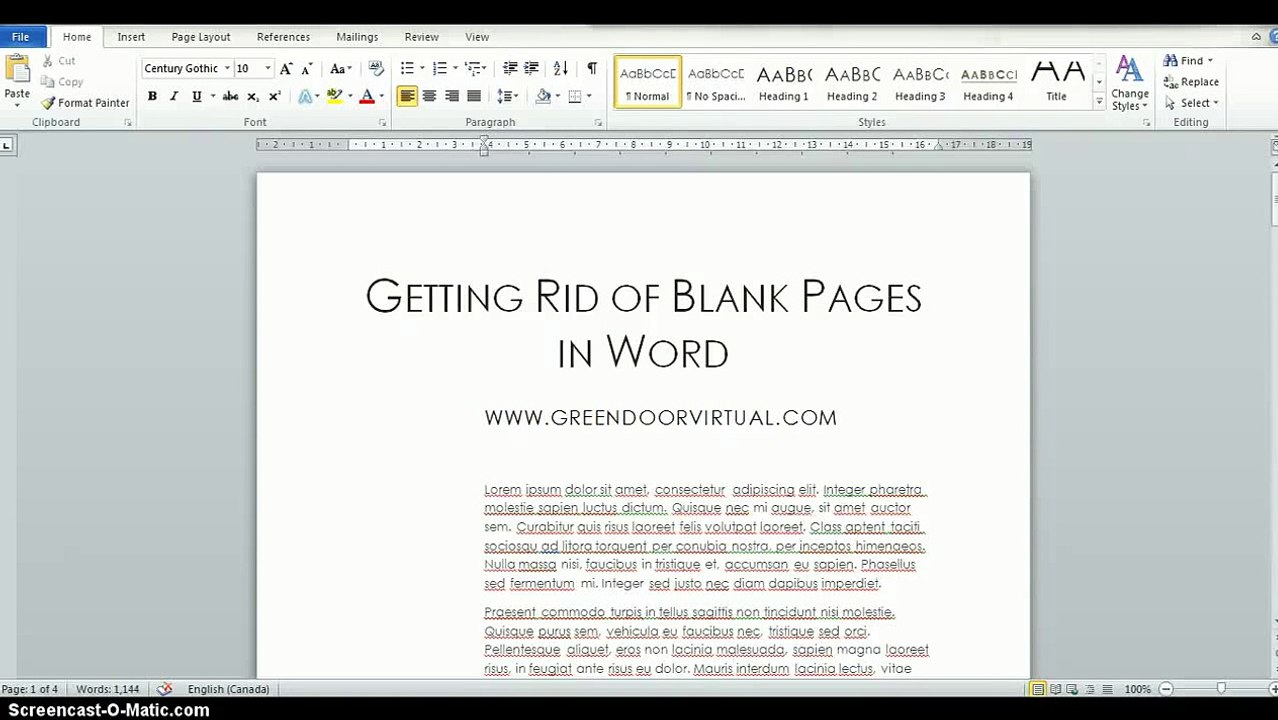Click the tab selector at ruler corner
Image resolution: width=1278 pixels, height=720 pixels.
[6, 146]
